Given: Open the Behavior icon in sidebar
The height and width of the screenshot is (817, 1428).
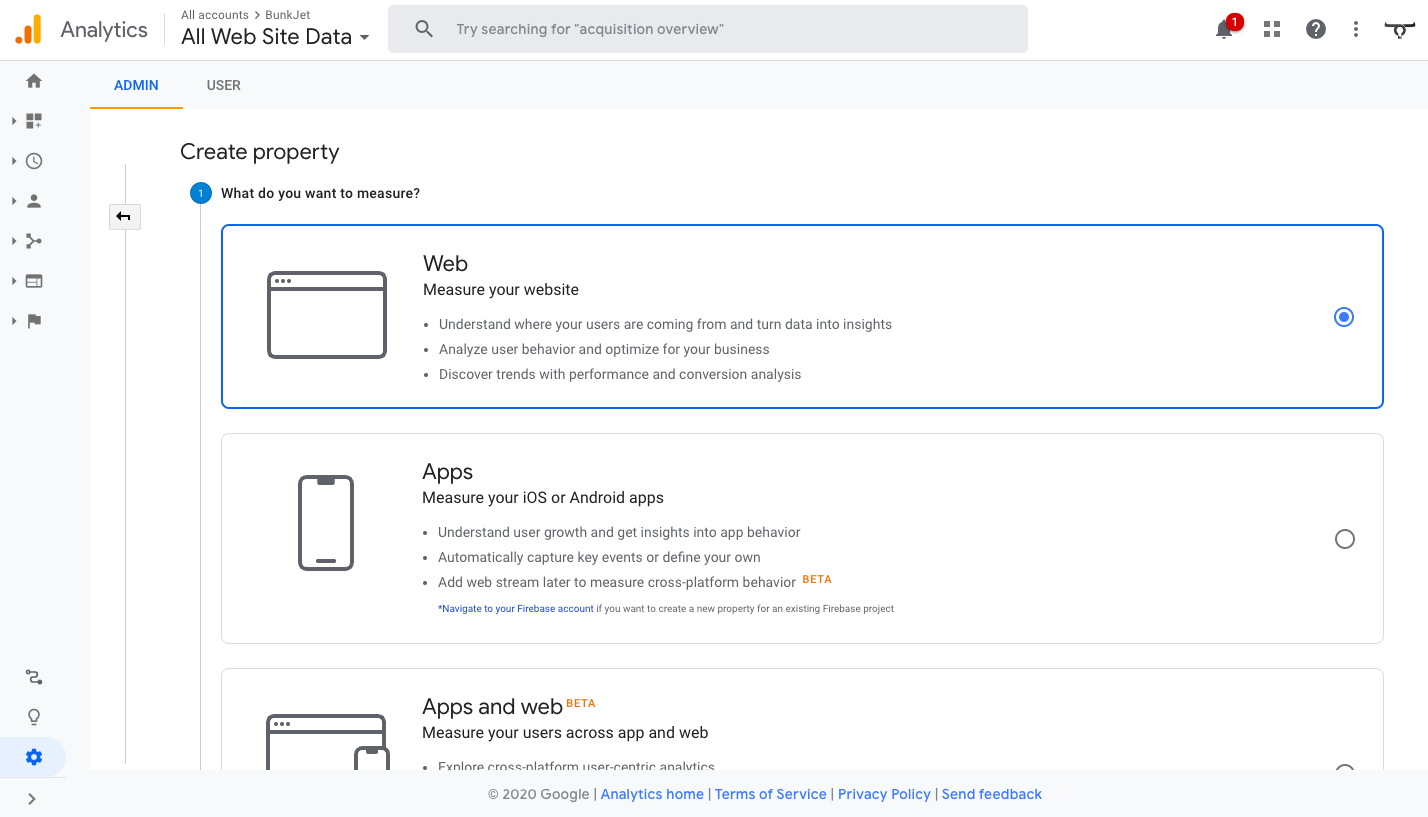Looking at the screenshot, I should (34, 281).
